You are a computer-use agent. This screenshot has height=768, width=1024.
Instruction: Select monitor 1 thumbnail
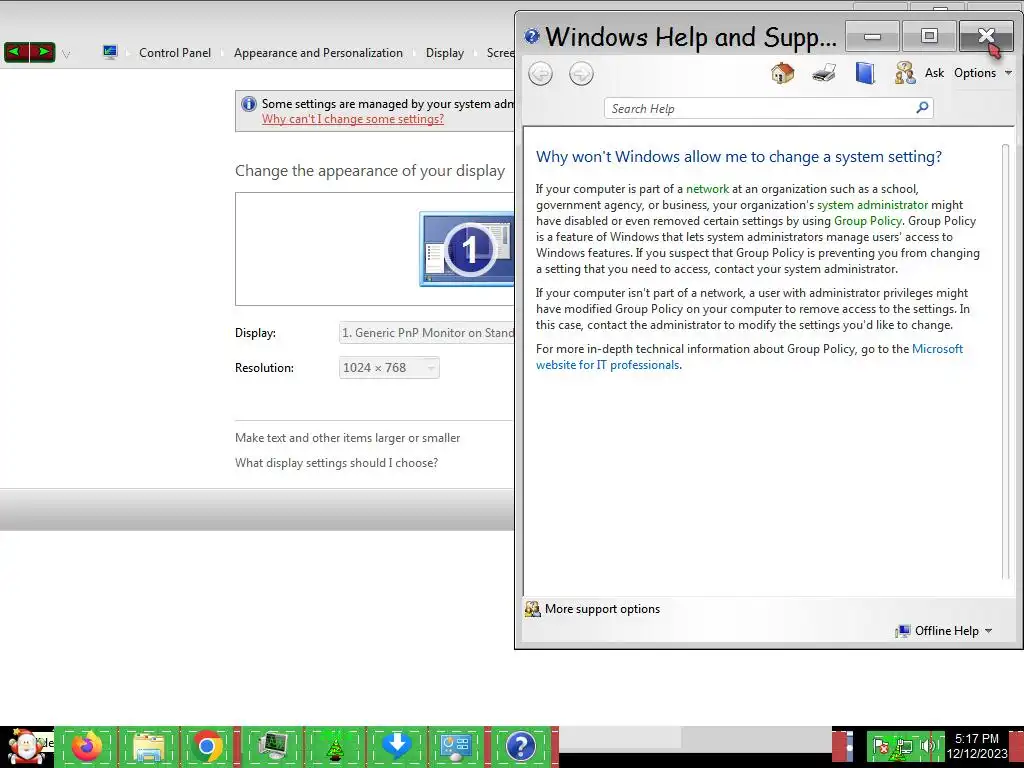coord(467,249)
